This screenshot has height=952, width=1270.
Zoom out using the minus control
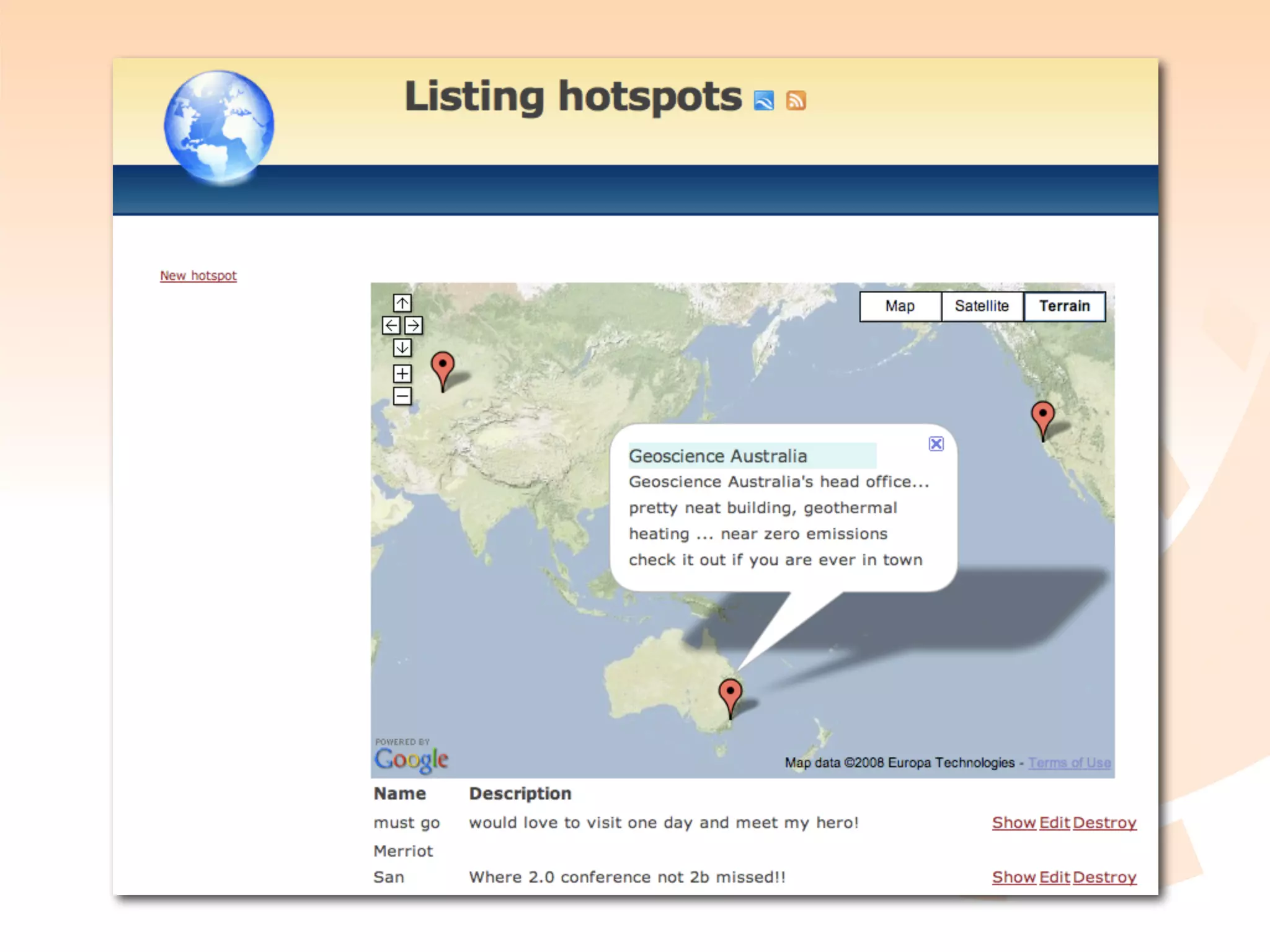pos(402,396)
